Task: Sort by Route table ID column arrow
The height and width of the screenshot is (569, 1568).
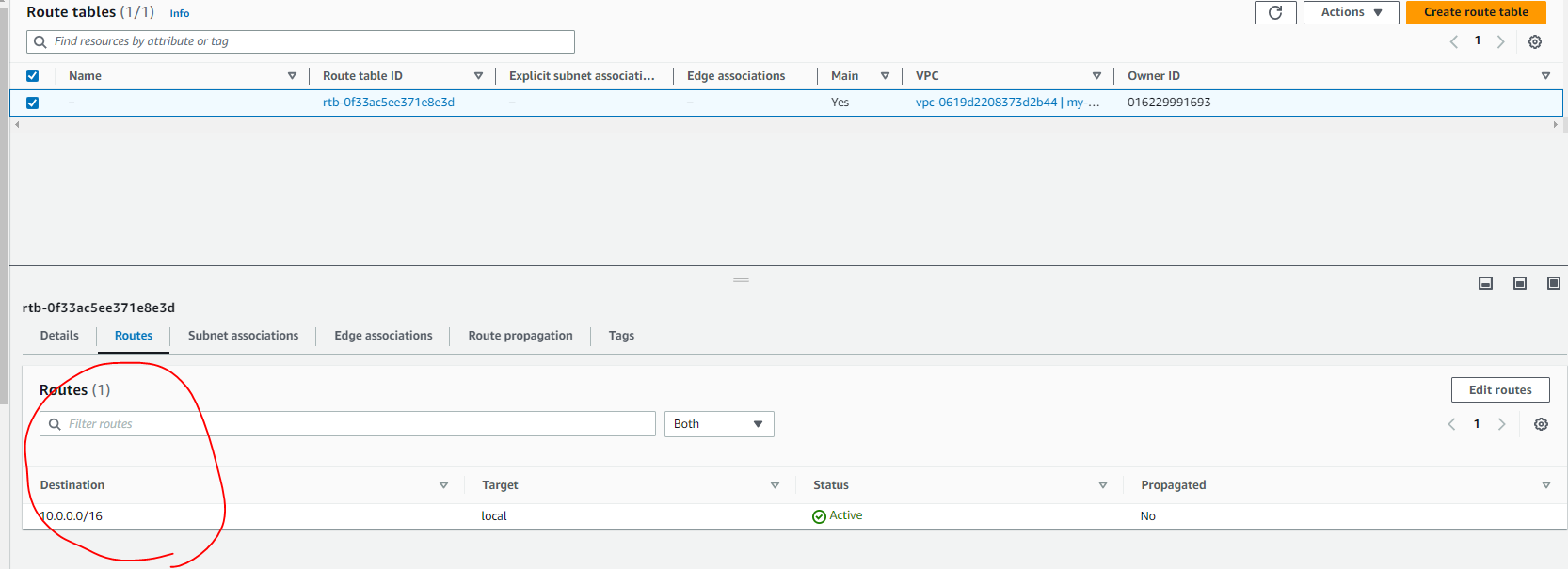Action: click(478, 76)
